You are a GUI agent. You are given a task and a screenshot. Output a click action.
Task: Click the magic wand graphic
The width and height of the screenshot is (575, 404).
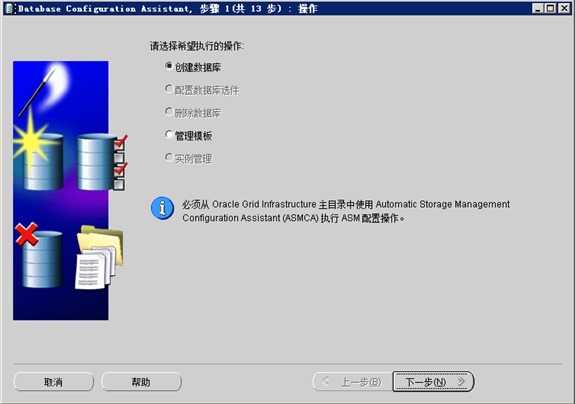point(37,92)
